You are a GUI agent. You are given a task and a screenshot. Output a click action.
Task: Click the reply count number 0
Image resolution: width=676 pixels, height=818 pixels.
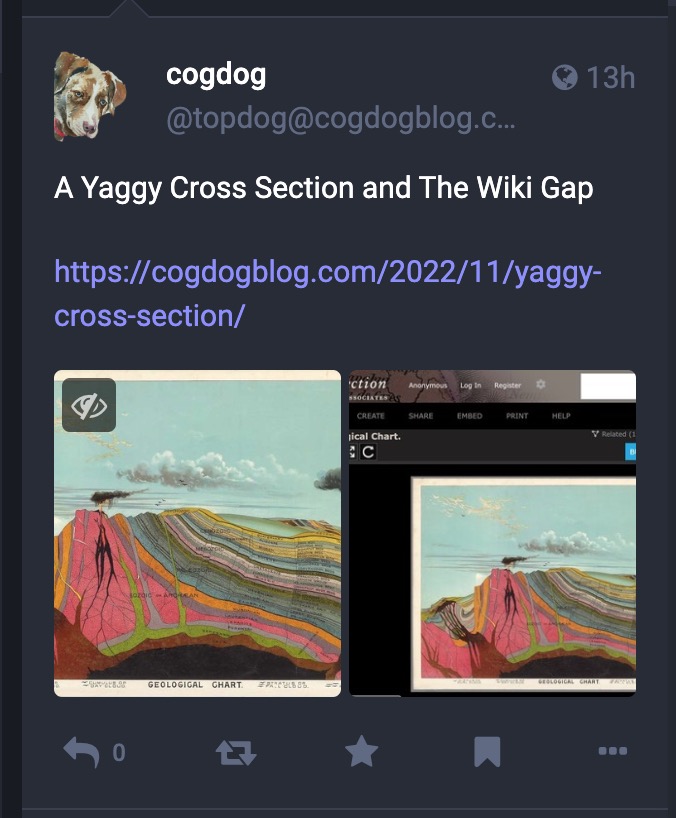119,752
